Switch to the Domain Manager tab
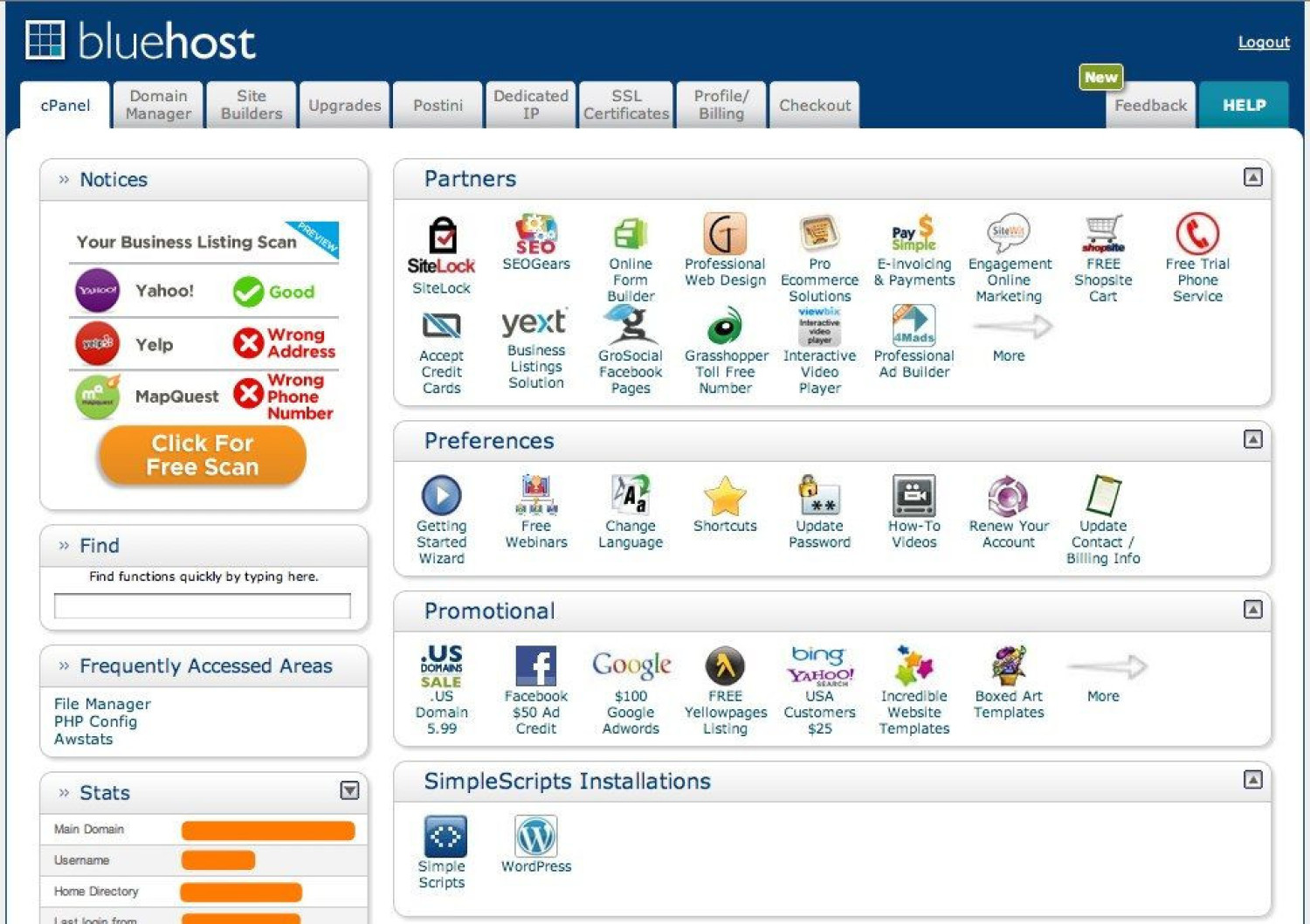The width and height of the screenshot is (1310, 924). (158, 105)
